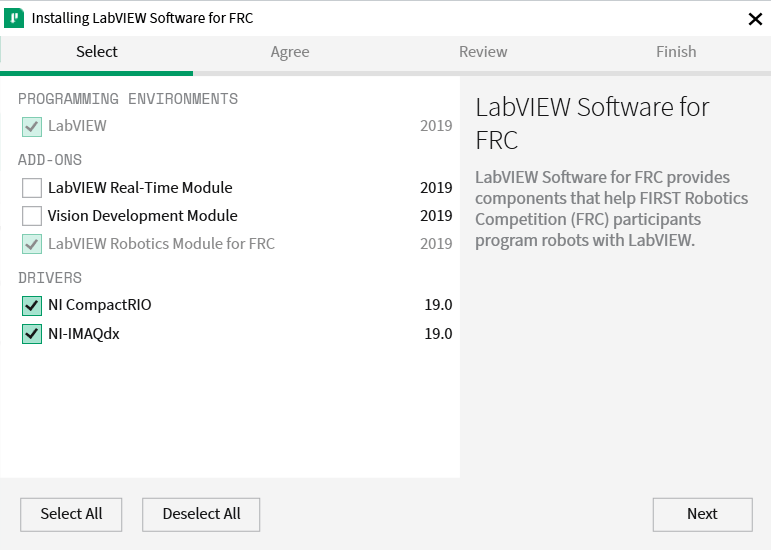Click the NI-IMAQdx label text
The image size is (771, 550).
point(84,334)
